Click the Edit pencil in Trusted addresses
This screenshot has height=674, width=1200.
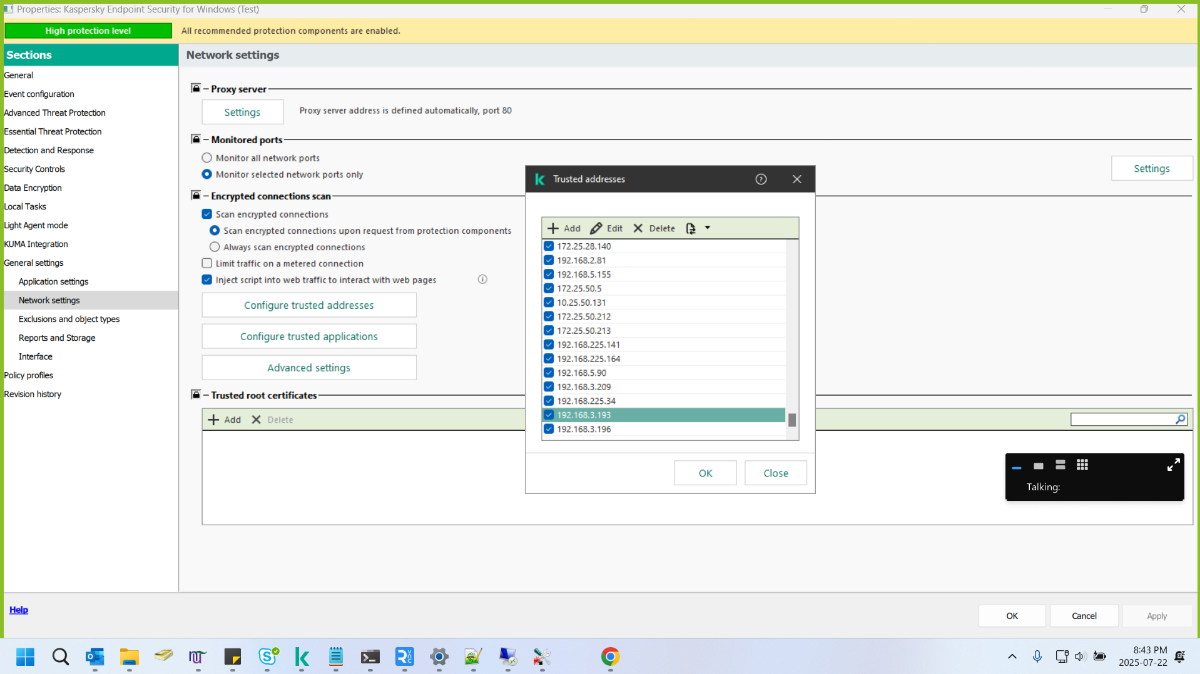(606, 228)
